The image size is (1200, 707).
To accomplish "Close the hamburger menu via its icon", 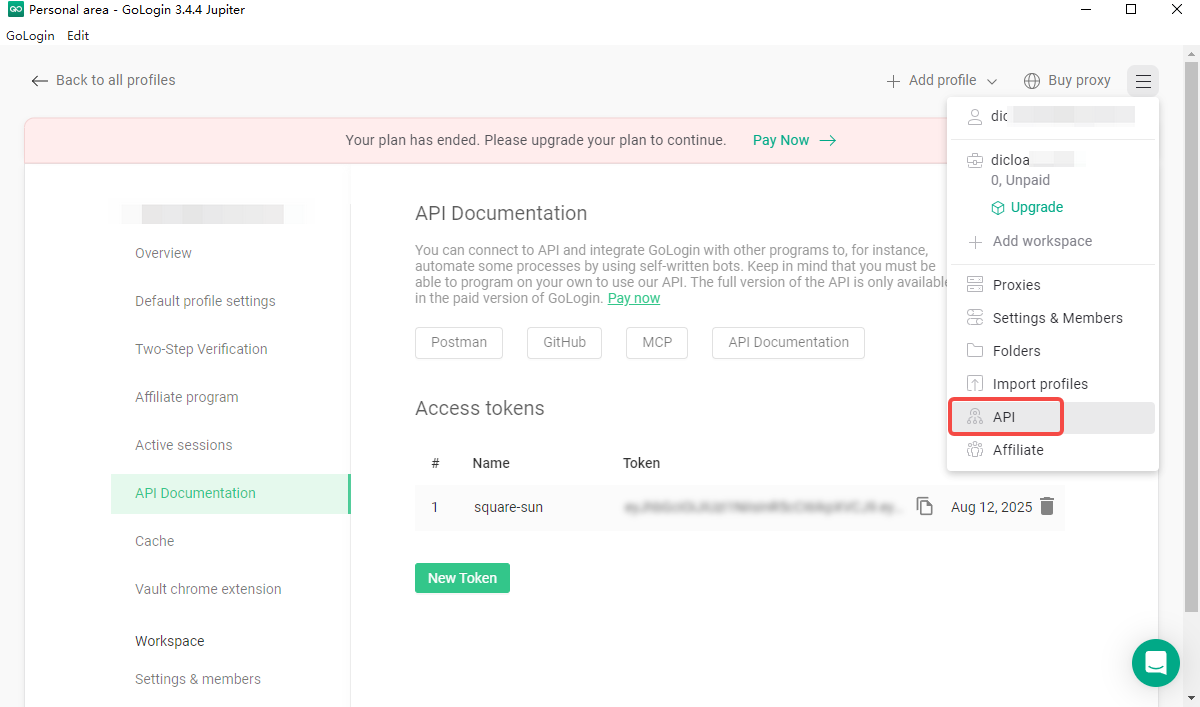I will coord(1143,81).
